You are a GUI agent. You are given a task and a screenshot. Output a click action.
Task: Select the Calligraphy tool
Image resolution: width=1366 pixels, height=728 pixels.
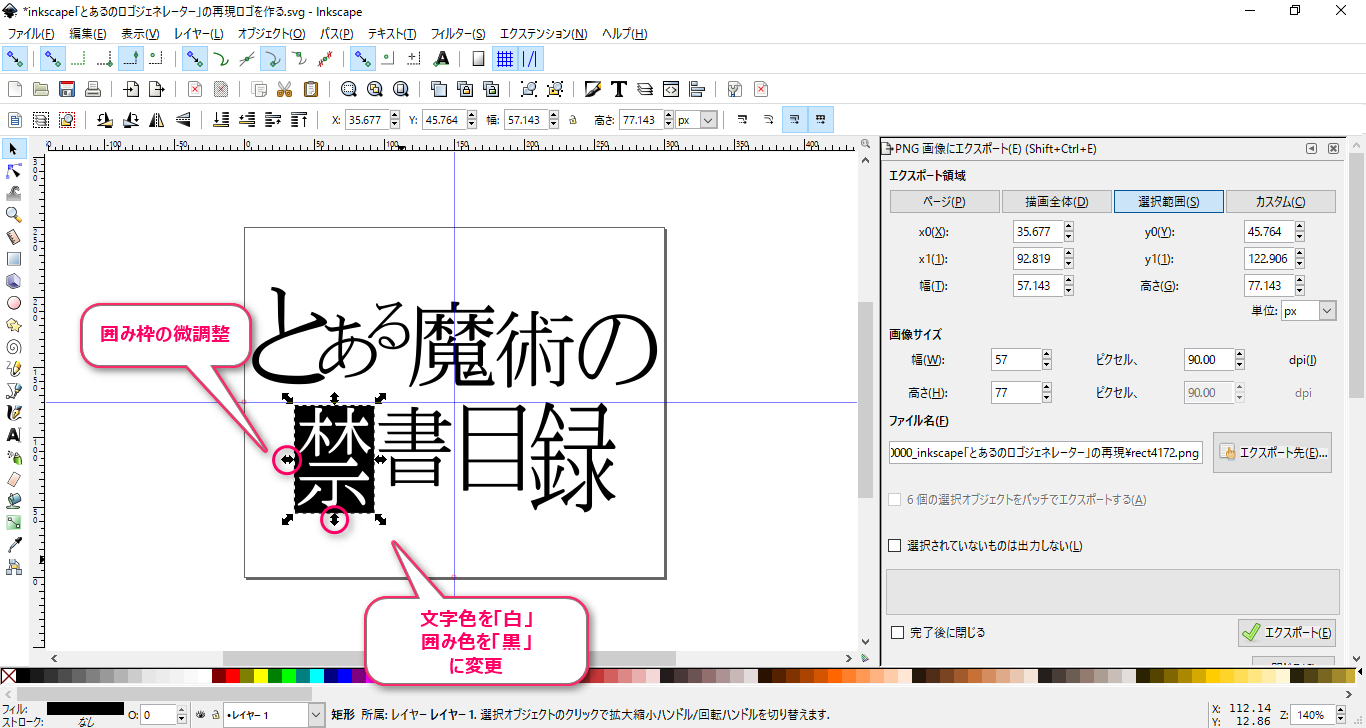click(14, 413)
